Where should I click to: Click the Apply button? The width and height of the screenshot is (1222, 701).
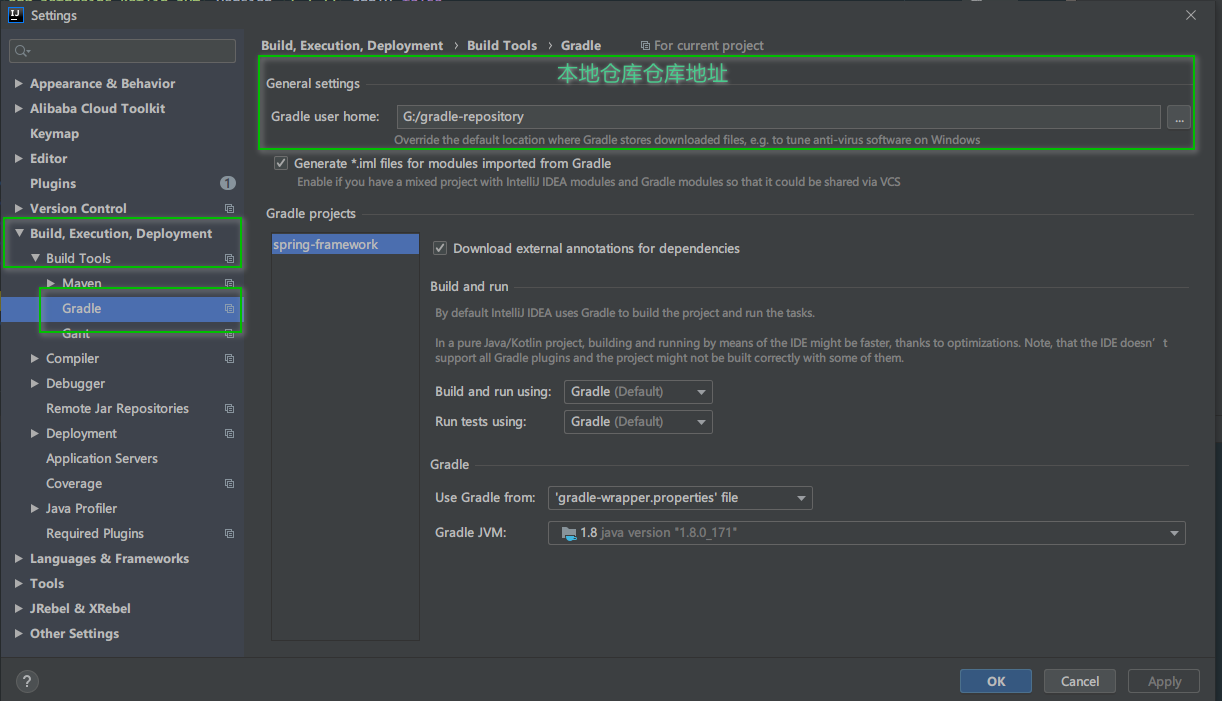[1164, 682]
